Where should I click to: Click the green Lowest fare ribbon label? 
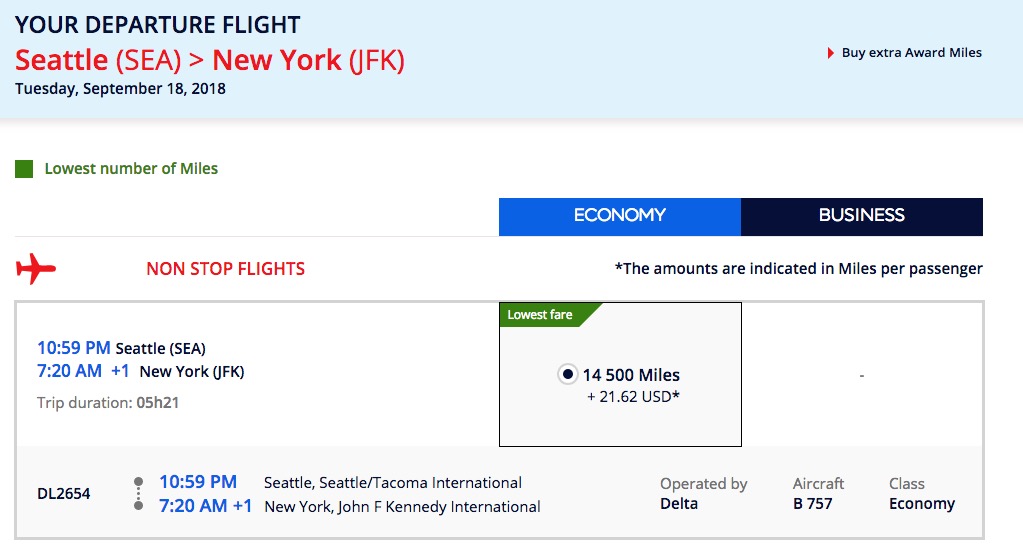pos(540,315)
